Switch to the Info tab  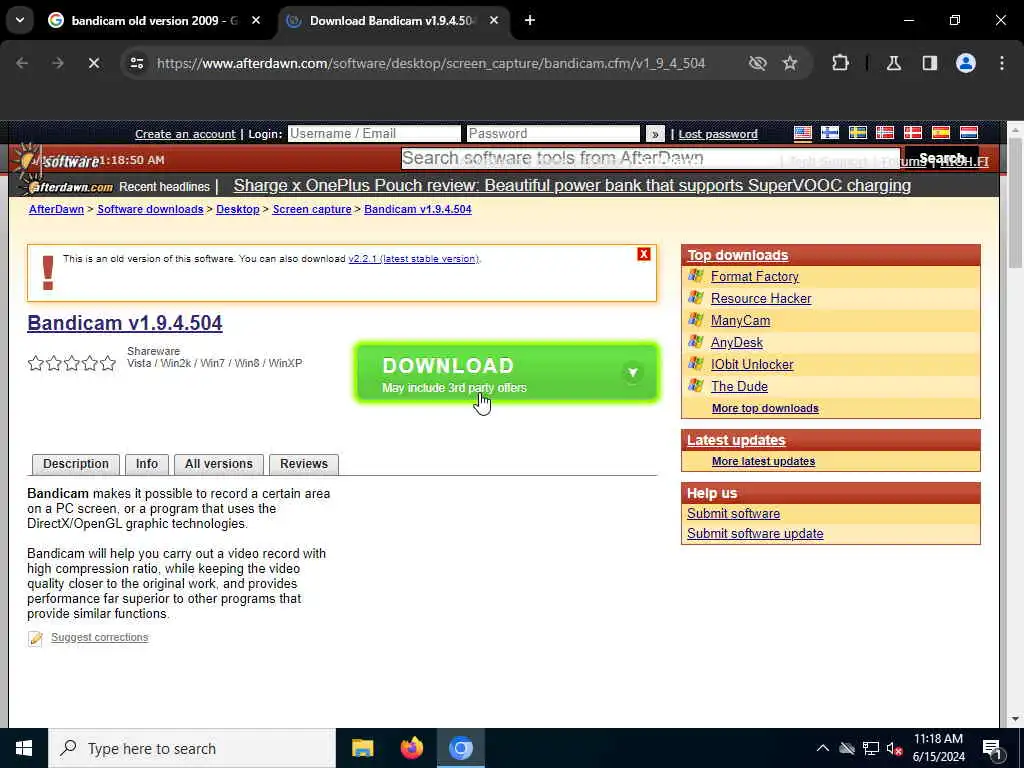(147, 464)
